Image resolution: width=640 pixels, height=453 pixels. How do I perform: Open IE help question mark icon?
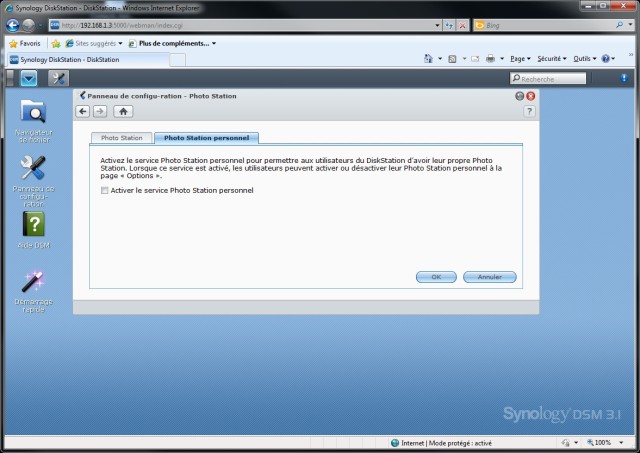tap(606, 59)
